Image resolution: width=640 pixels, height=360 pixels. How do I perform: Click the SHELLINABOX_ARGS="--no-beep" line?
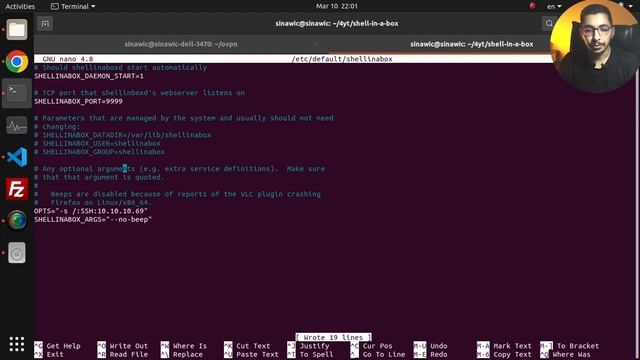[x=93, y=220]
